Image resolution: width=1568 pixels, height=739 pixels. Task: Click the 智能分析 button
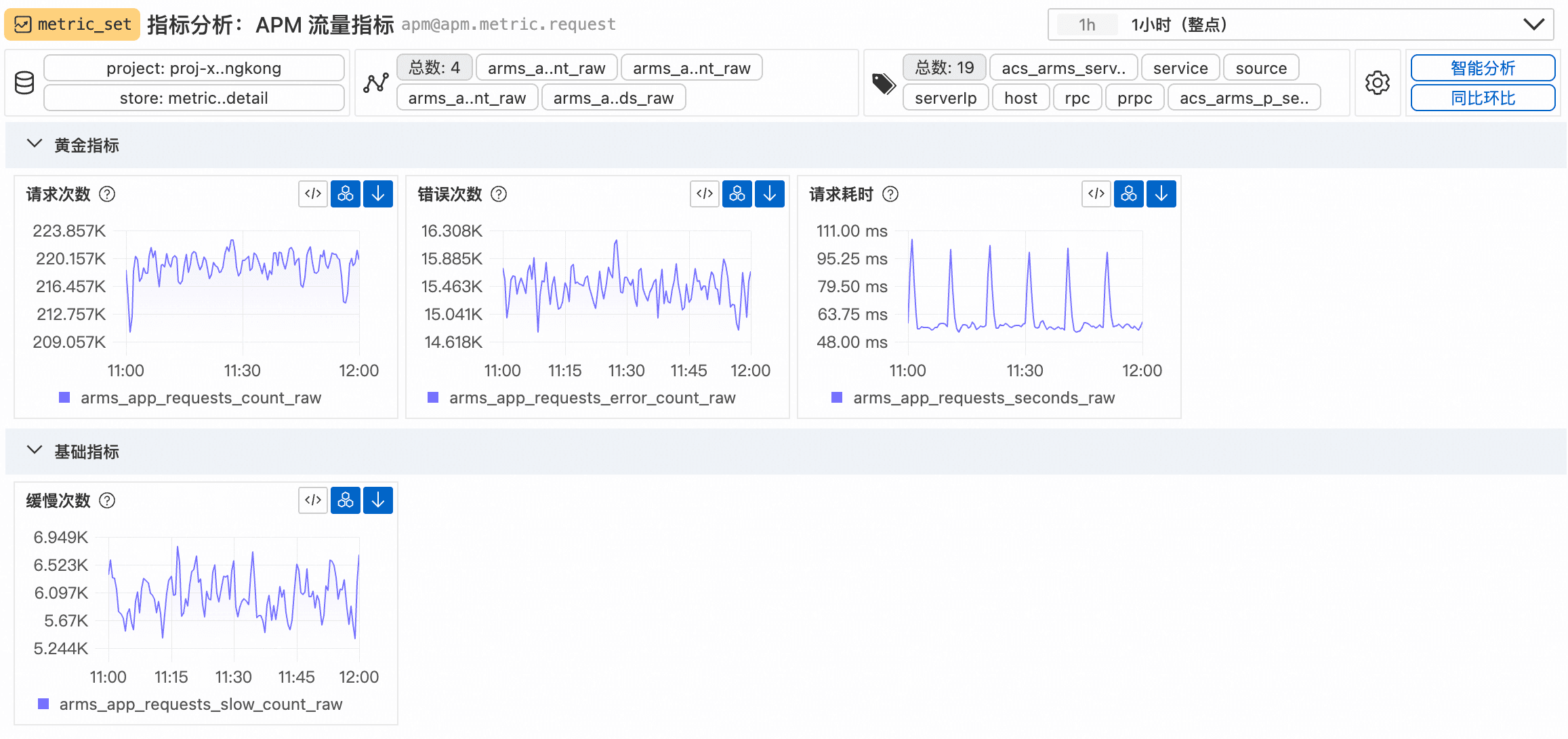[1482, 68]
